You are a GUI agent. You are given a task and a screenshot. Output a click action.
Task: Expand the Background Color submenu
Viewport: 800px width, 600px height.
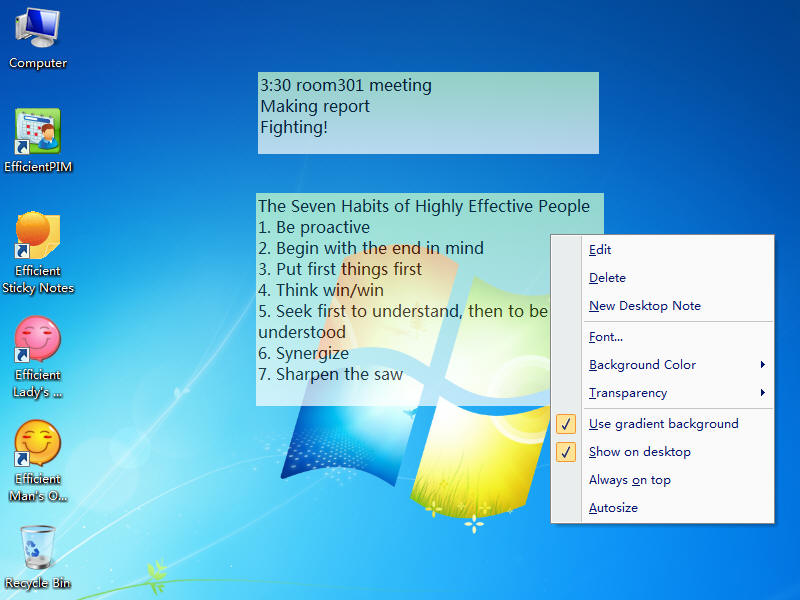click(642, 365)
